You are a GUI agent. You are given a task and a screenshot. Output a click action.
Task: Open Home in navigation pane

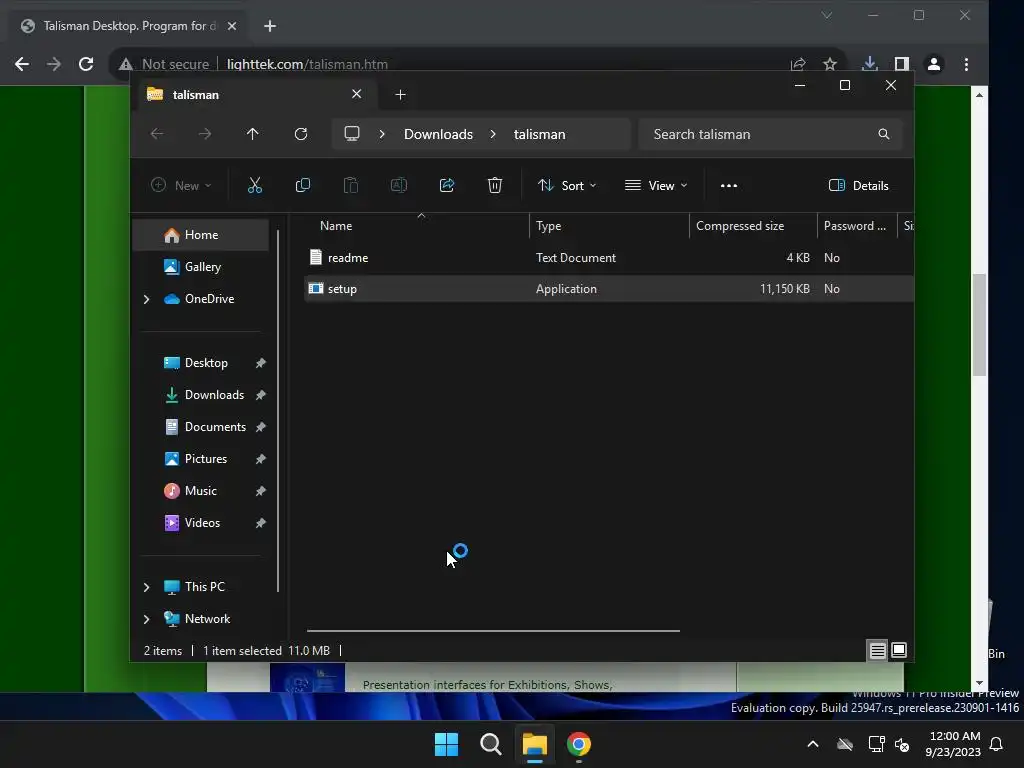coord(201,235)
